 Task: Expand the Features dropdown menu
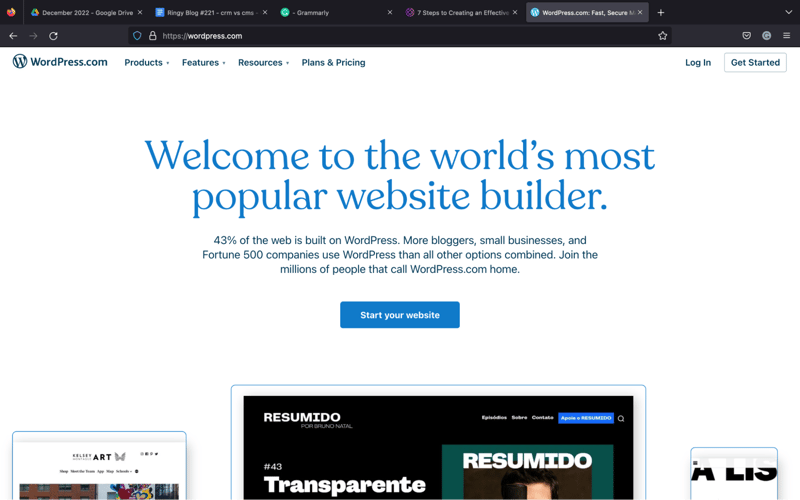click(x=204, y=62)
